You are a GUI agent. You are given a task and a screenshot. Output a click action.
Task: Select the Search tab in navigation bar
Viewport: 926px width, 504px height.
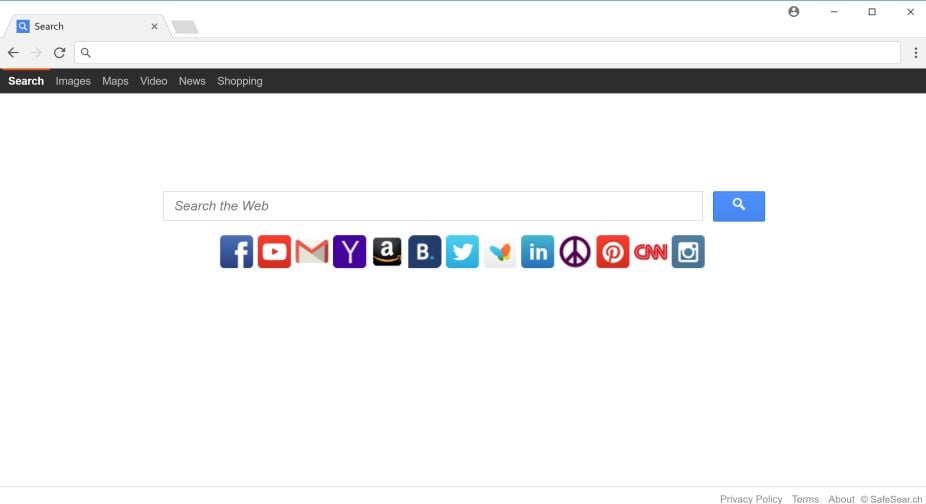[26, 81]
